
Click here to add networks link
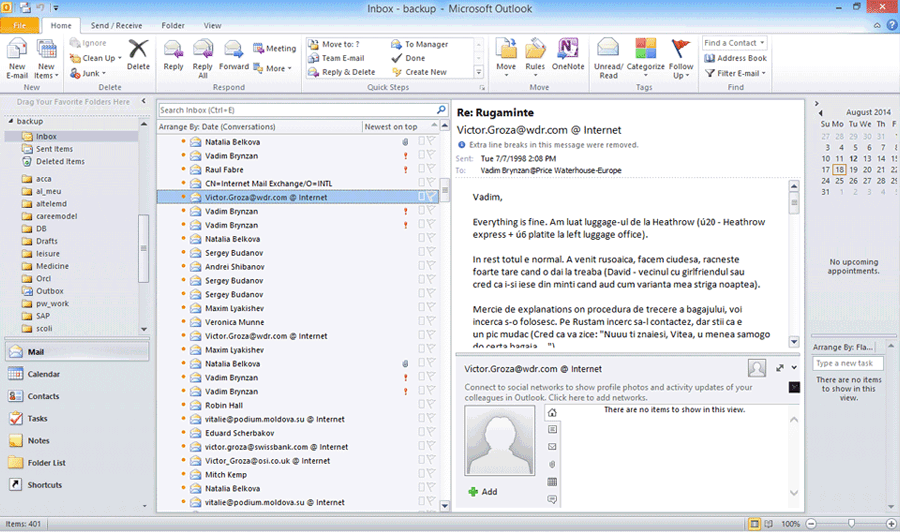(598, 398)
